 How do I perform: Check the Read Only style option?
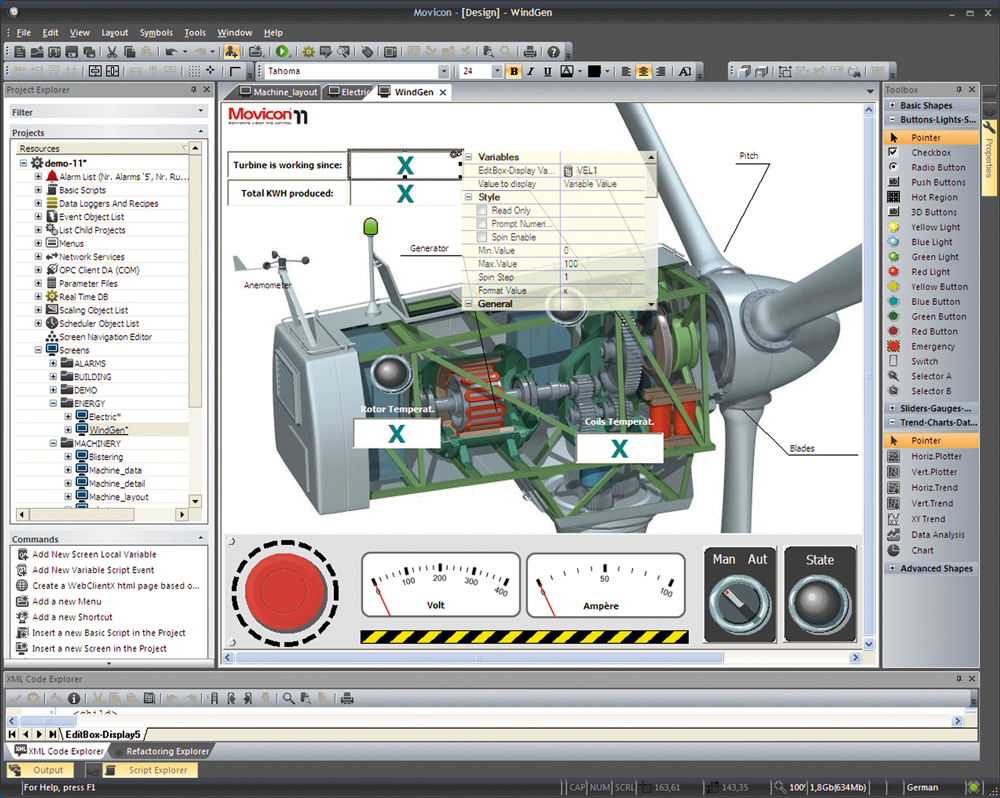tap(482, 211)
